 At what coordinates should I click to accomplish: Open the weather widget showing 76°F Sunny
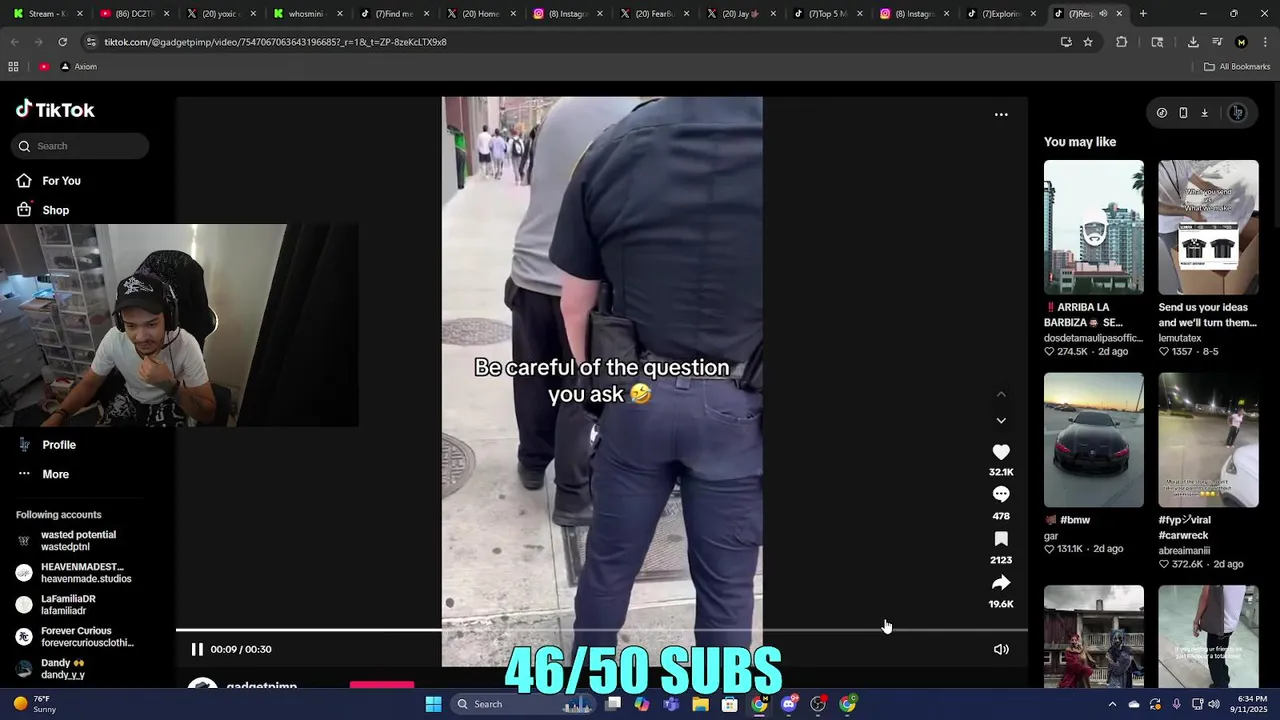(34, 704)
